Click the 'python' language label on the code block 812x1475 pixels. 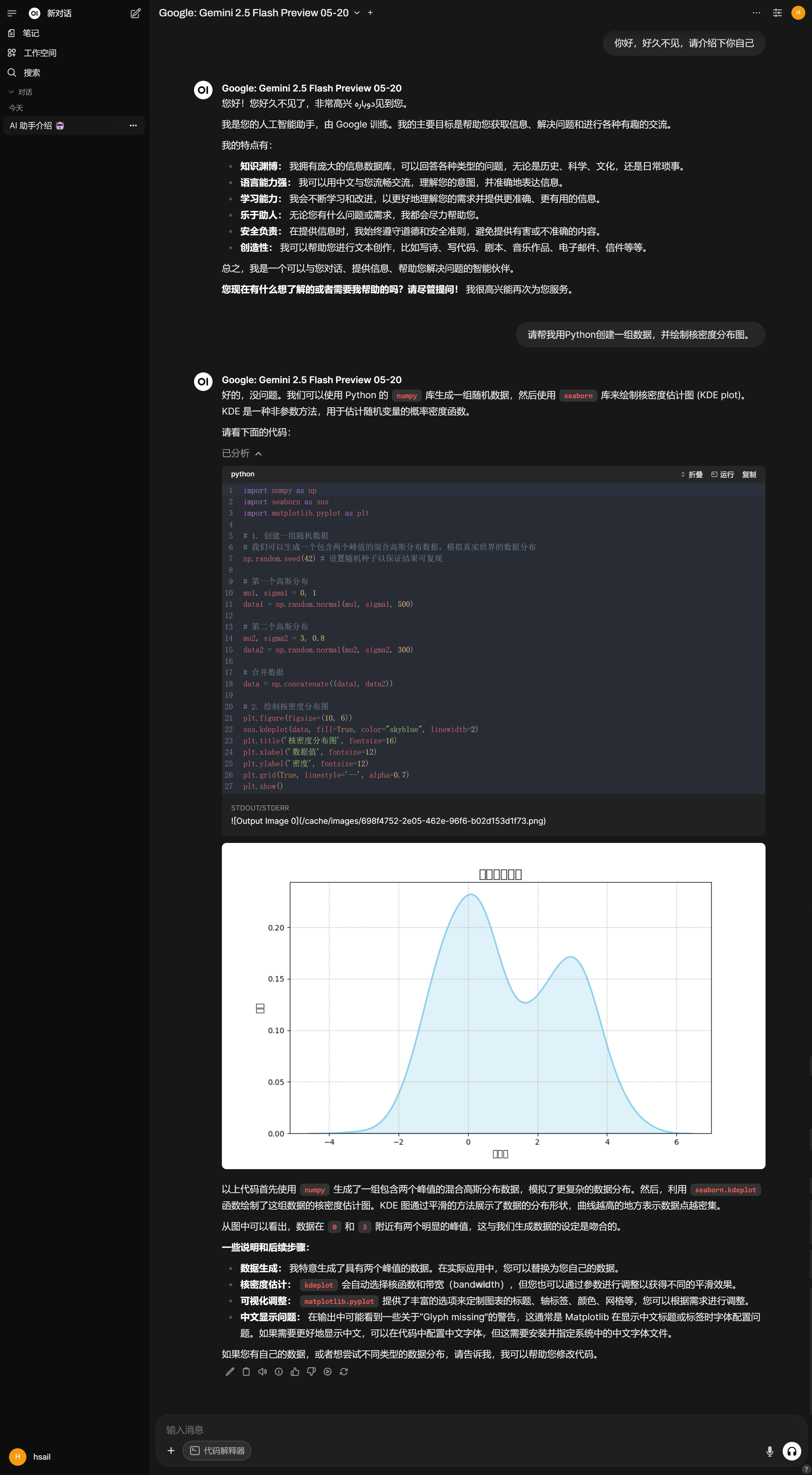coord(243,474)
